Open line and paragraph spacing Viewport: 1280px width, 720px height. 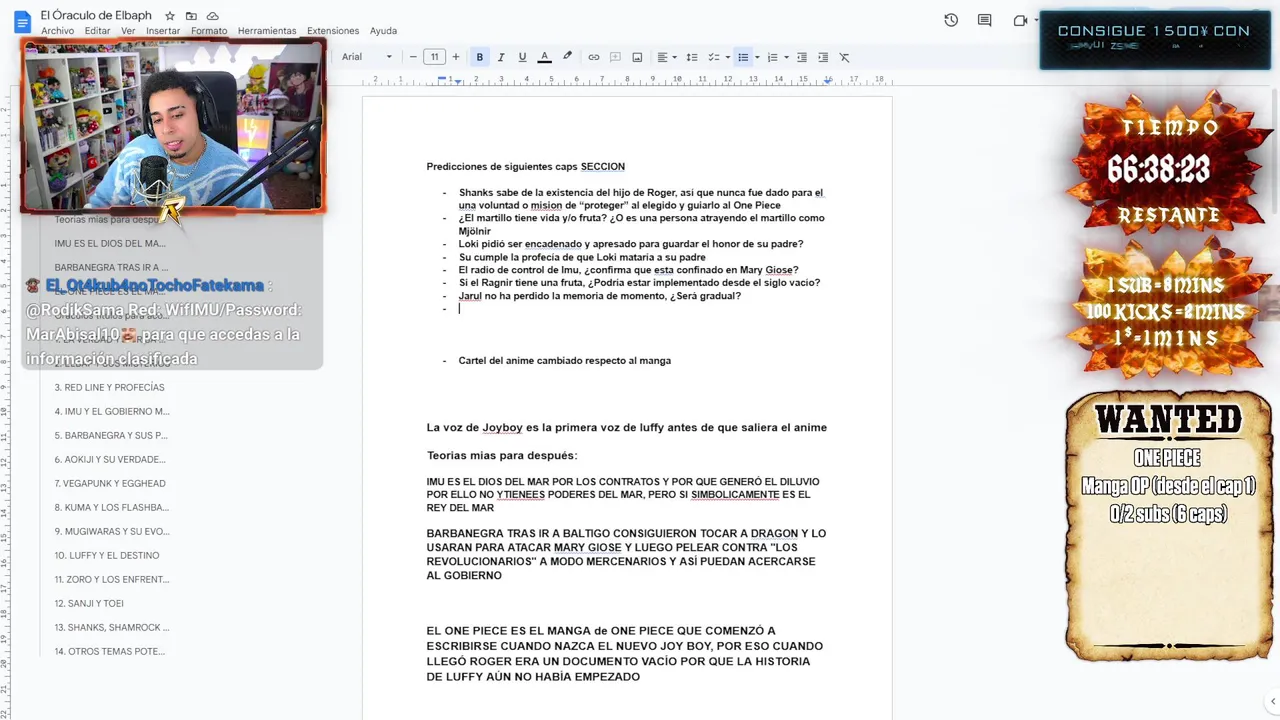point(692,57)
